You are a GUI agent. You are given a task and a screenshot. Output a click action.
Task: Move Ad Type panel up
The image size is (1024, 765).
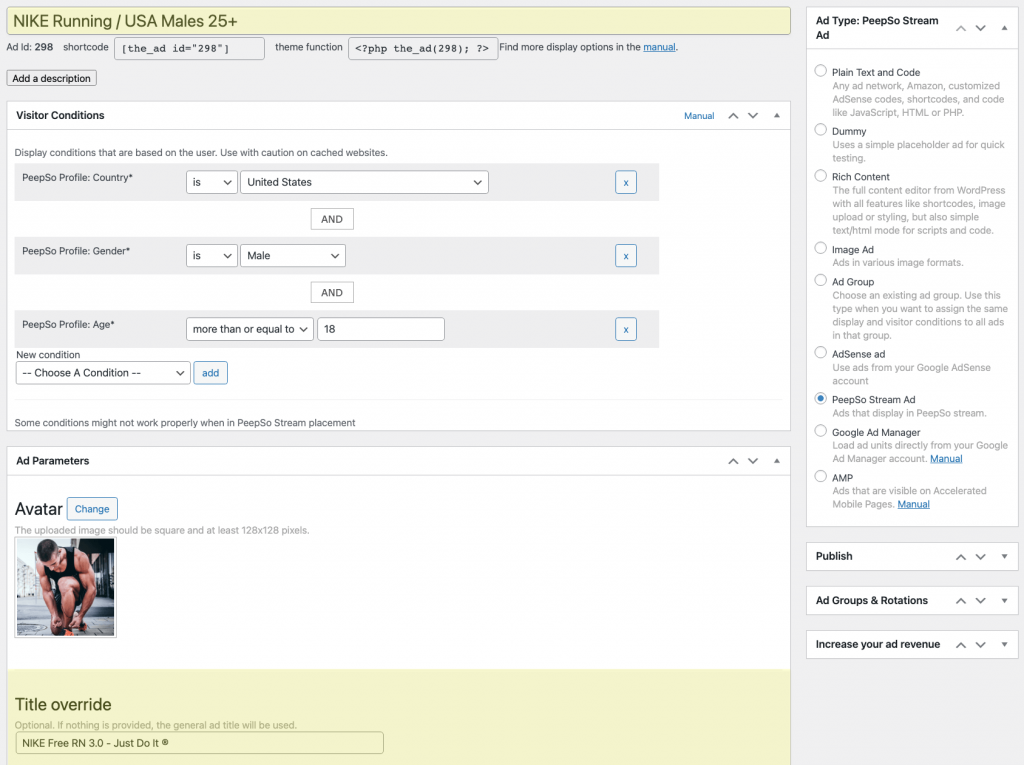coord(961,28)
